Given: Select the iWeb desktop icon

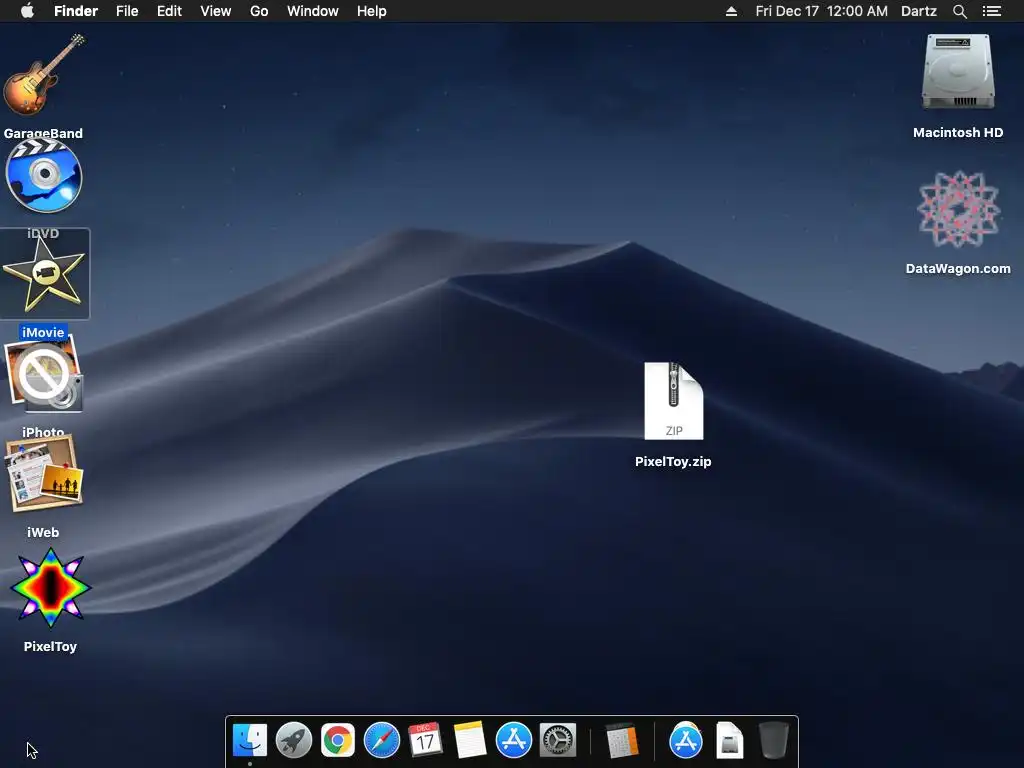Looking at the screenshot, I should [x=44, y=474].
